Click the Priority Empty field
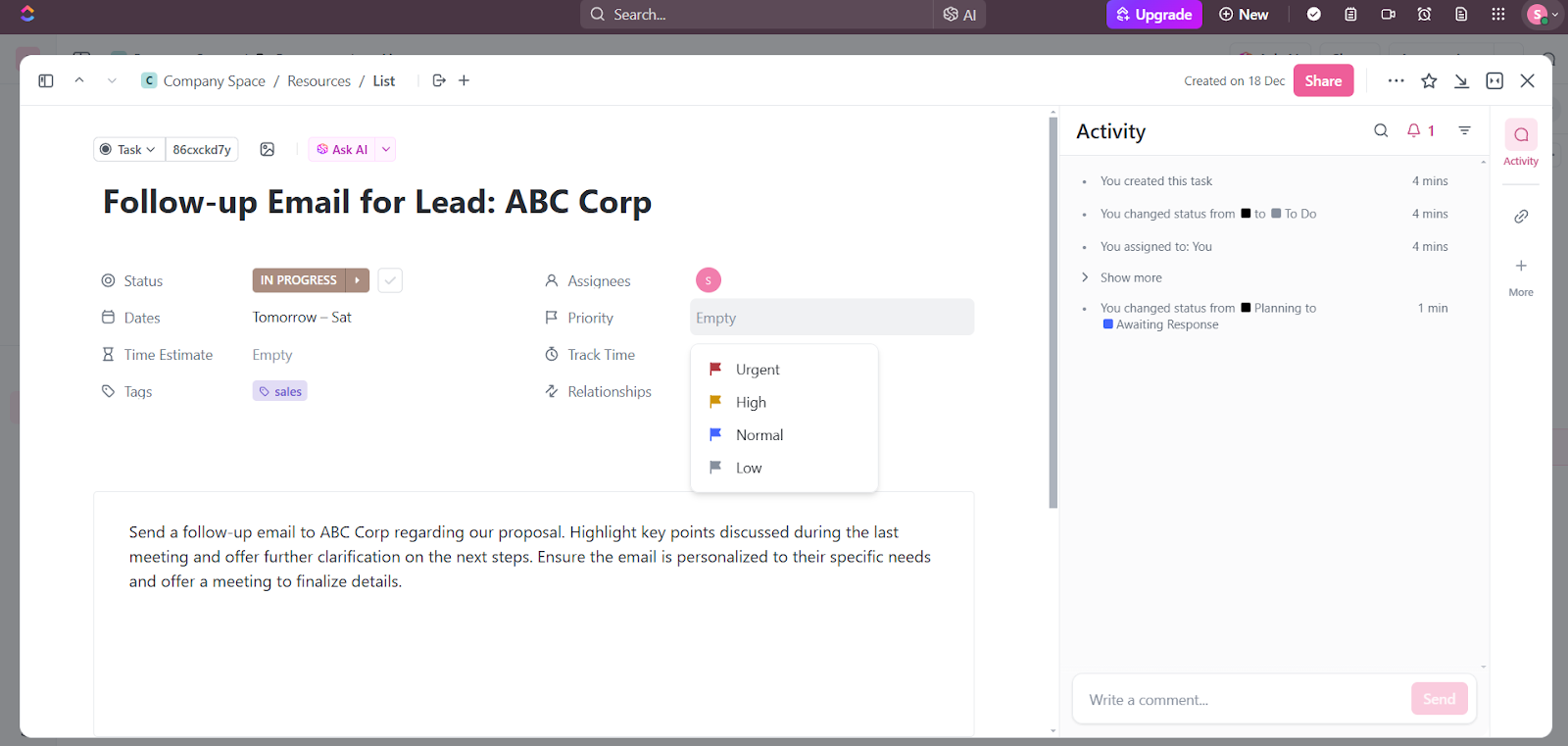This screenshot has width=1568, height=746. [832, 318]
